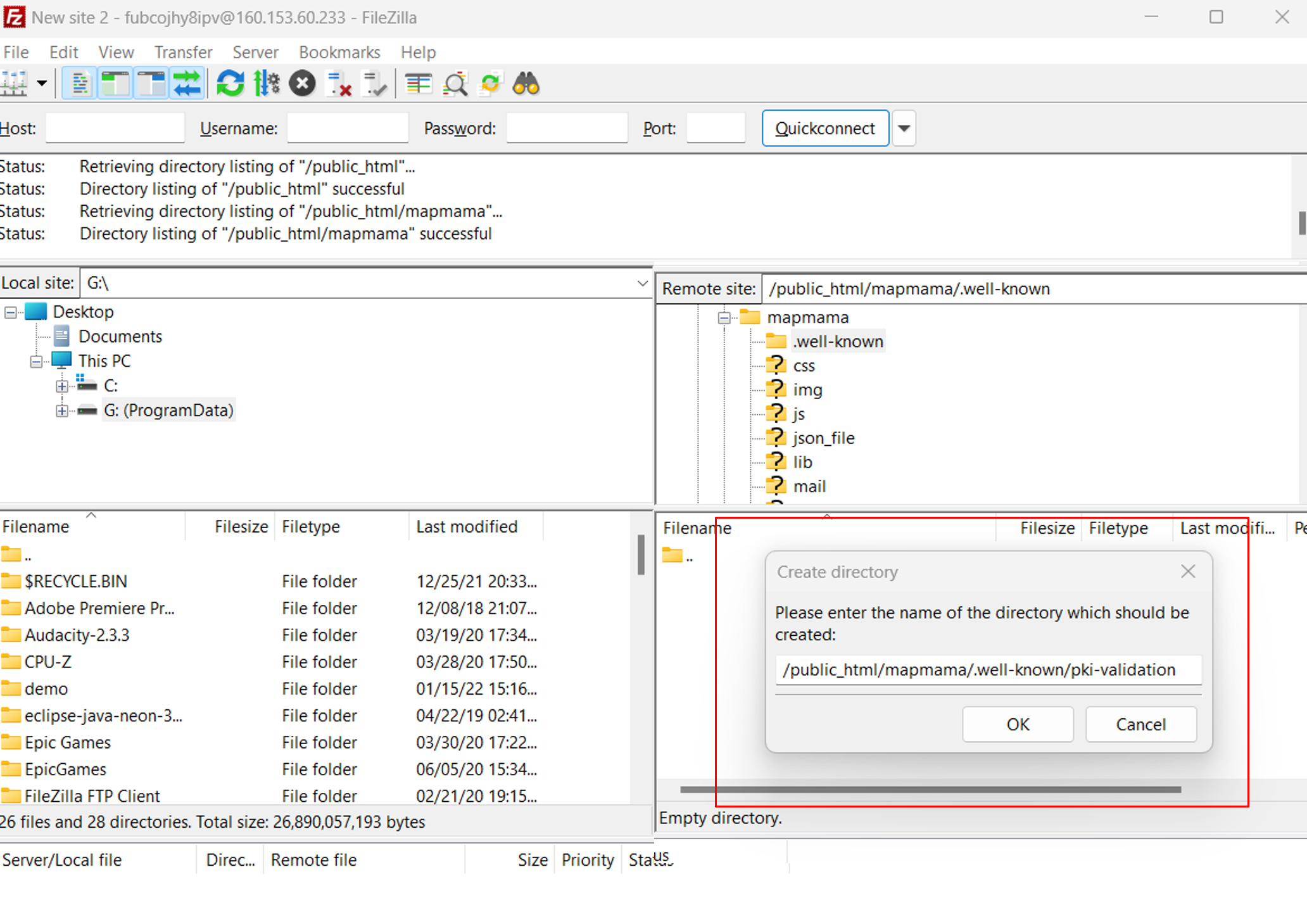Viewport: 1307px width, 924px height.
Task: Close the Create directory dialog
Action: tap(1188, 571)
